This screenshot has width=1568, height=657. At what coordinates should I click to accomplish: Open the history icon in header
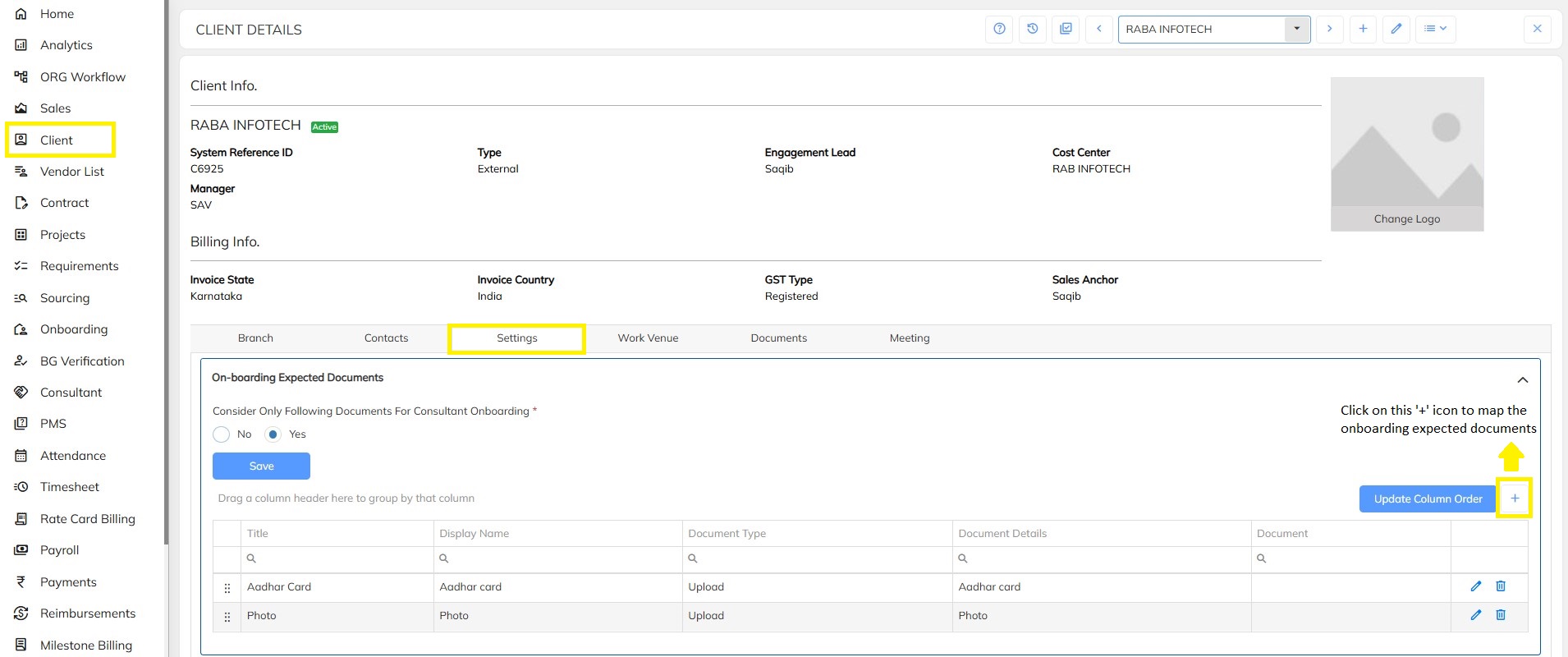tap(1033, 29)
